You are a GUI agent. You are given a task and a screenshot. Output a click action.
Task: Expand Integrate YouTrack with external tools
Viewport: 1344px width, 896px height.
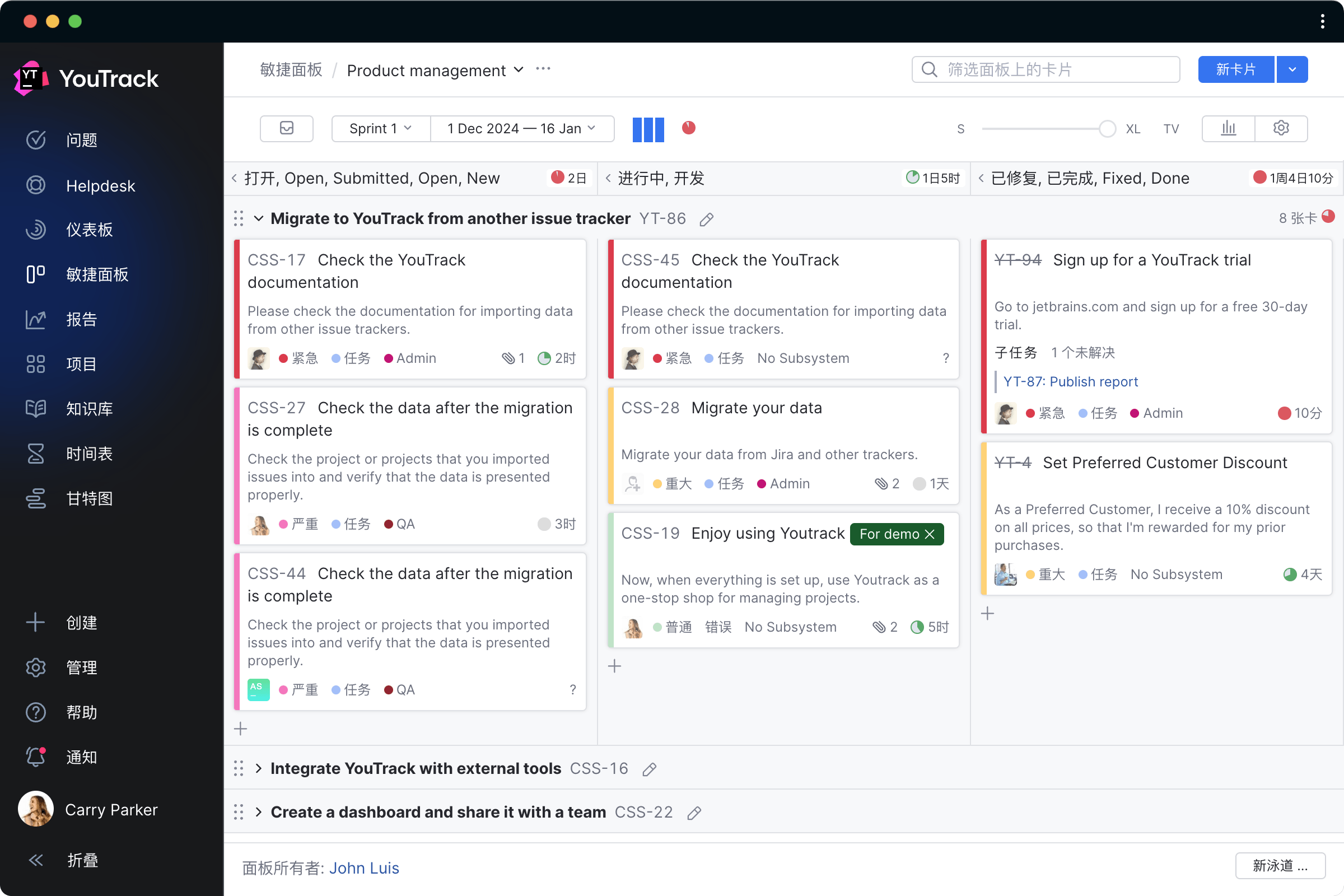coord(260,768)
